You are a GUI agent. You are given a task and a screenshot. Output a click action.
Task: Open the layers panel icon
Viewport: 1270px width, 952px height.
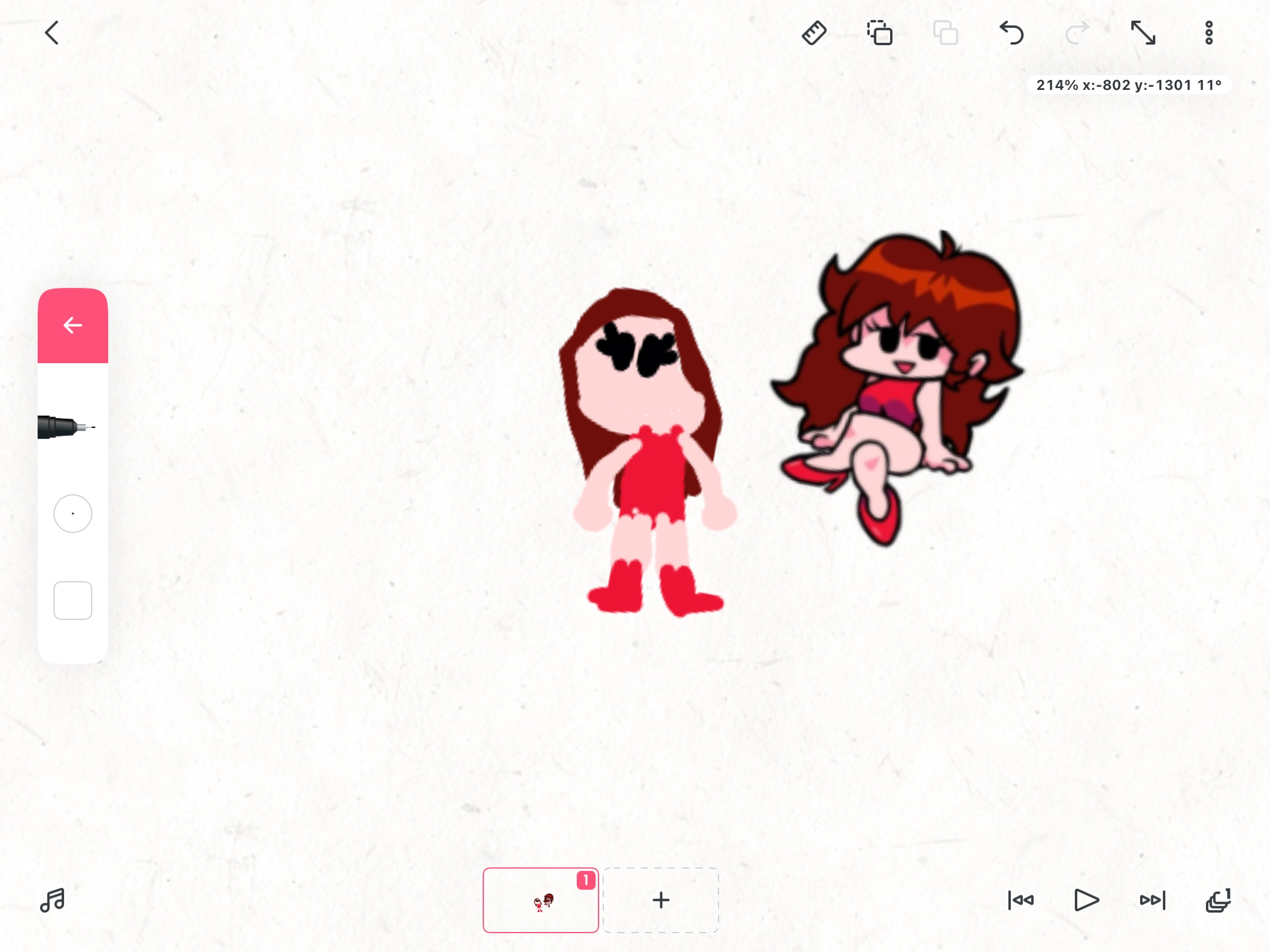coord(1218,900)
